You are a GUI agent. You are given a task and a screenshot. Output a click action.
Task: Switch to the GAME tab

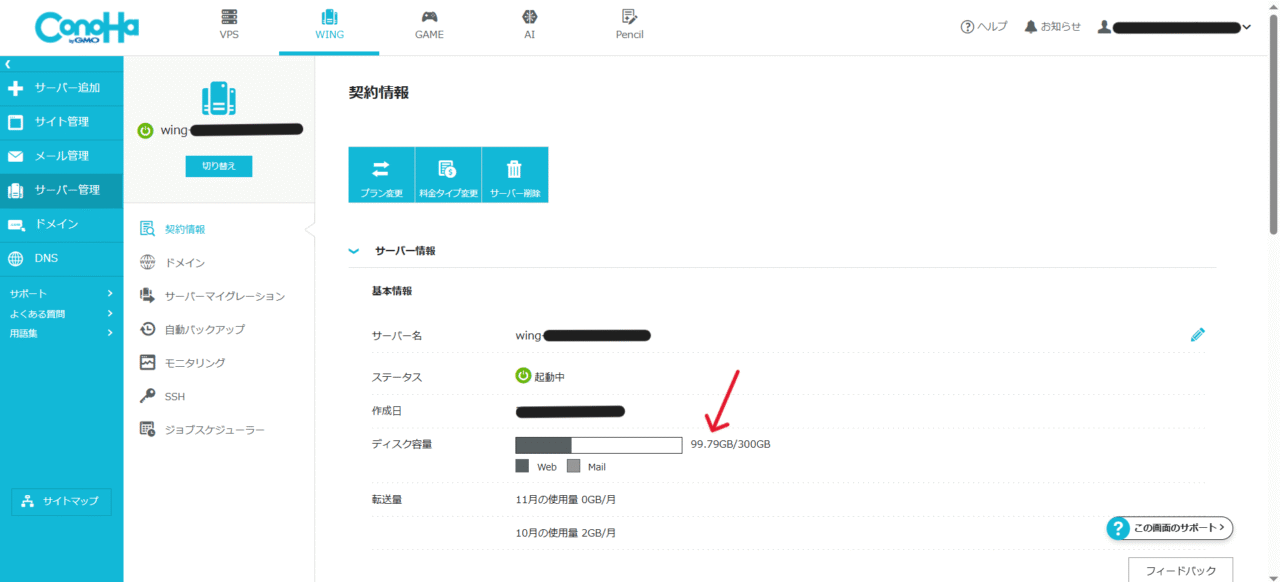(x=429, y=25)
